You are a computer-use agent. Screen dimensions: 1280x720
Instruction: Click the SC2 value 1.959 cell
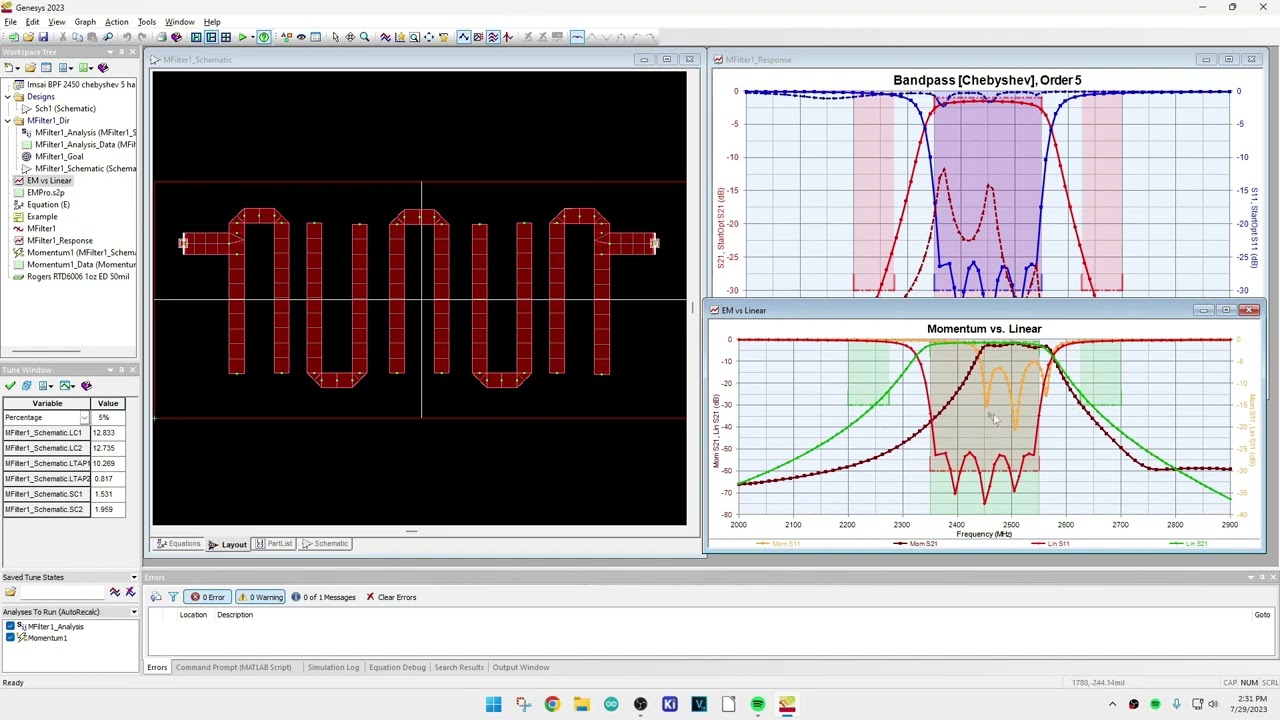108,510
